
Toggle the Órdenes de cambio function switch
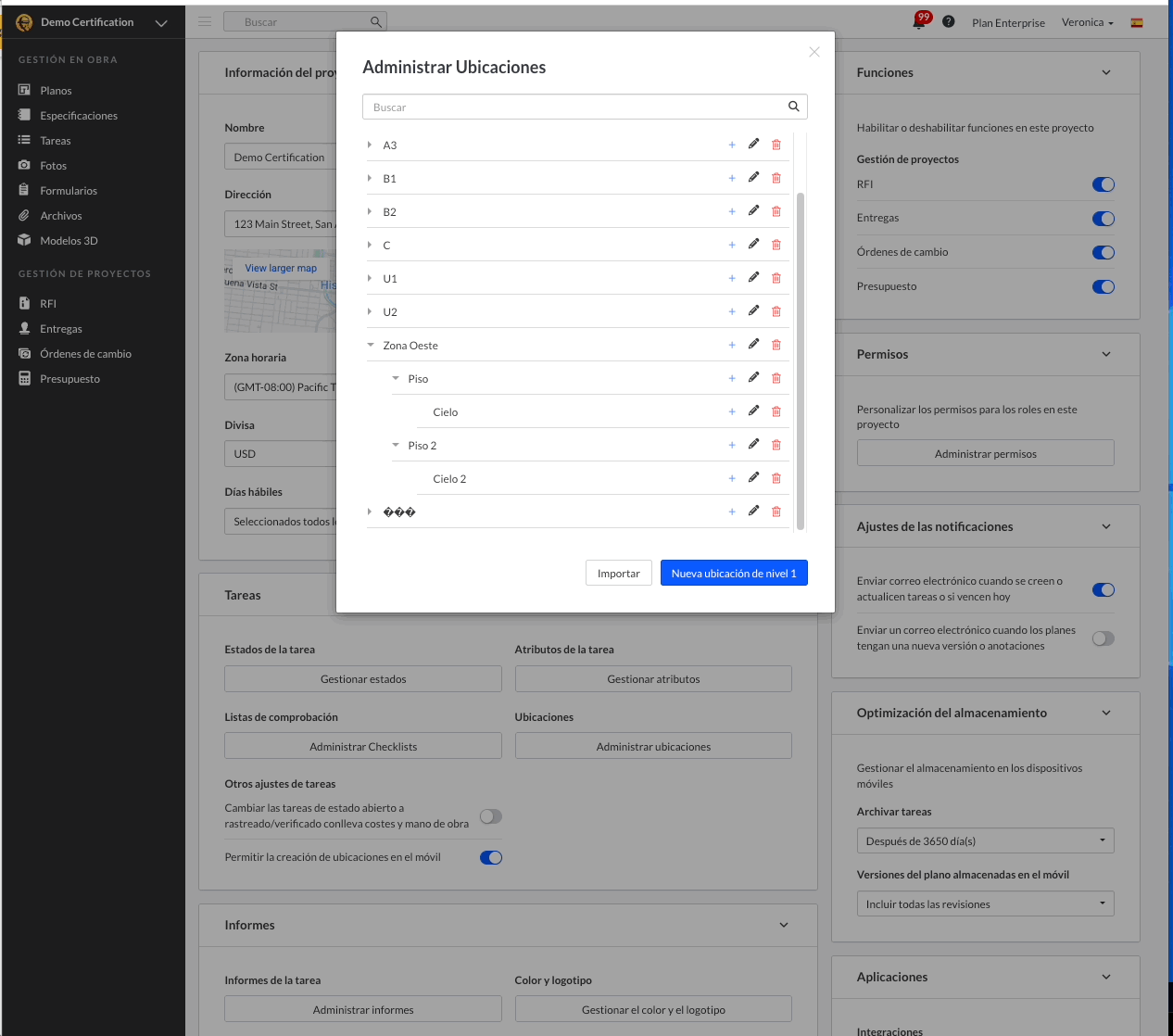pyautogui.click(x=1104, y=252)
